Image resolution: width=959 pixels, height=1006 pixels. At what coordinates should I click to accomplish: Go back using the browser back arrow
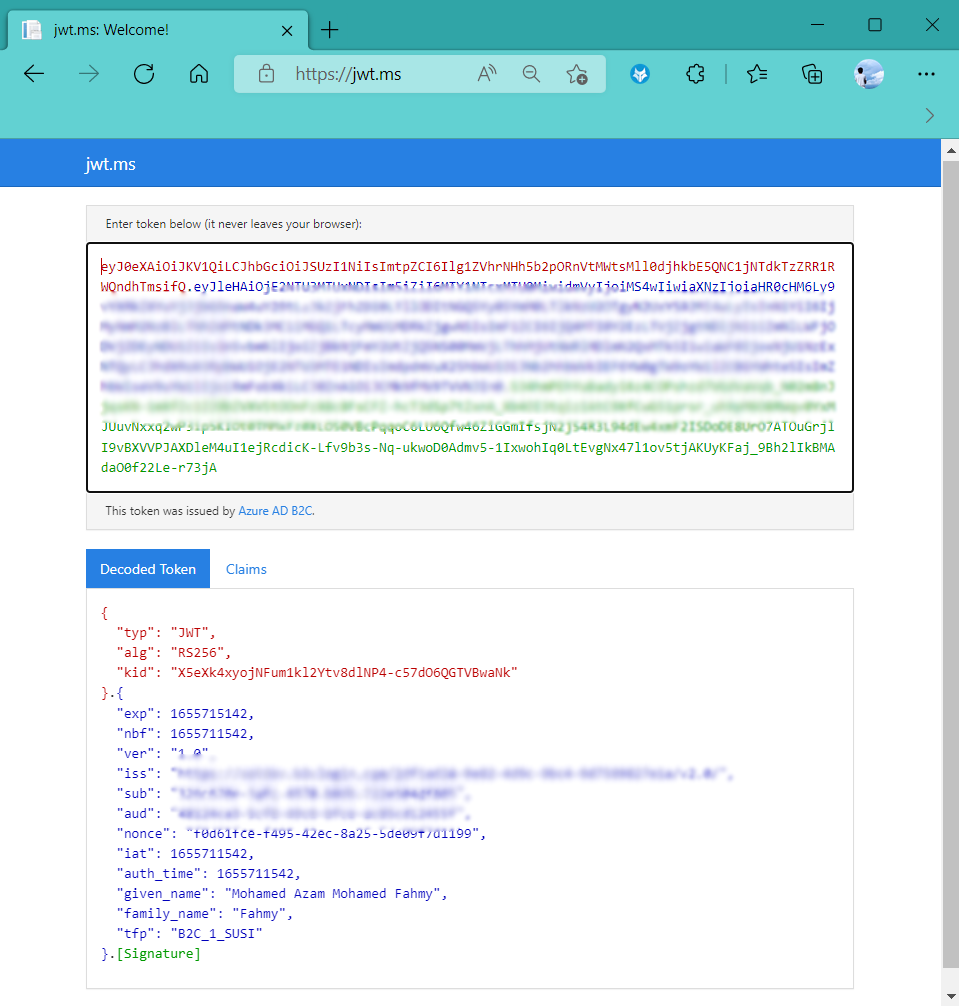34,74
